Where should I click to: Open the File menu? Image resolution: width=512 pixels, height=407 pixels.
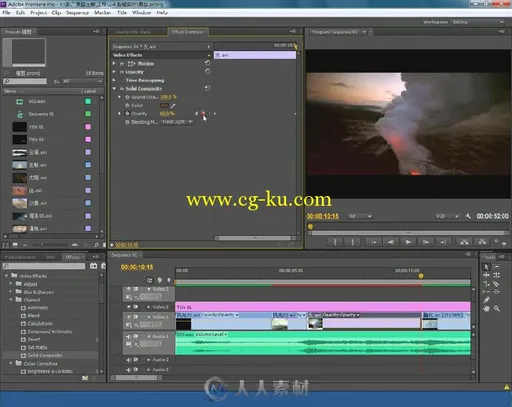pos(6,13)
